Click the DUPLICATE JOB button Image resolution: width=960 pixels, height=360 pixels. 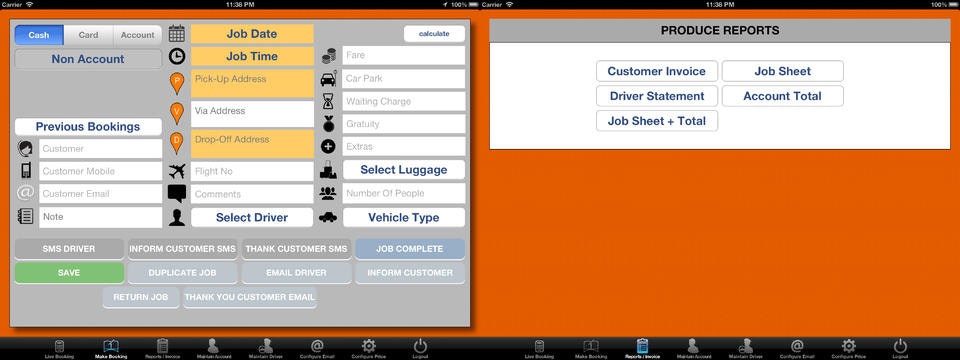[182, 273]
